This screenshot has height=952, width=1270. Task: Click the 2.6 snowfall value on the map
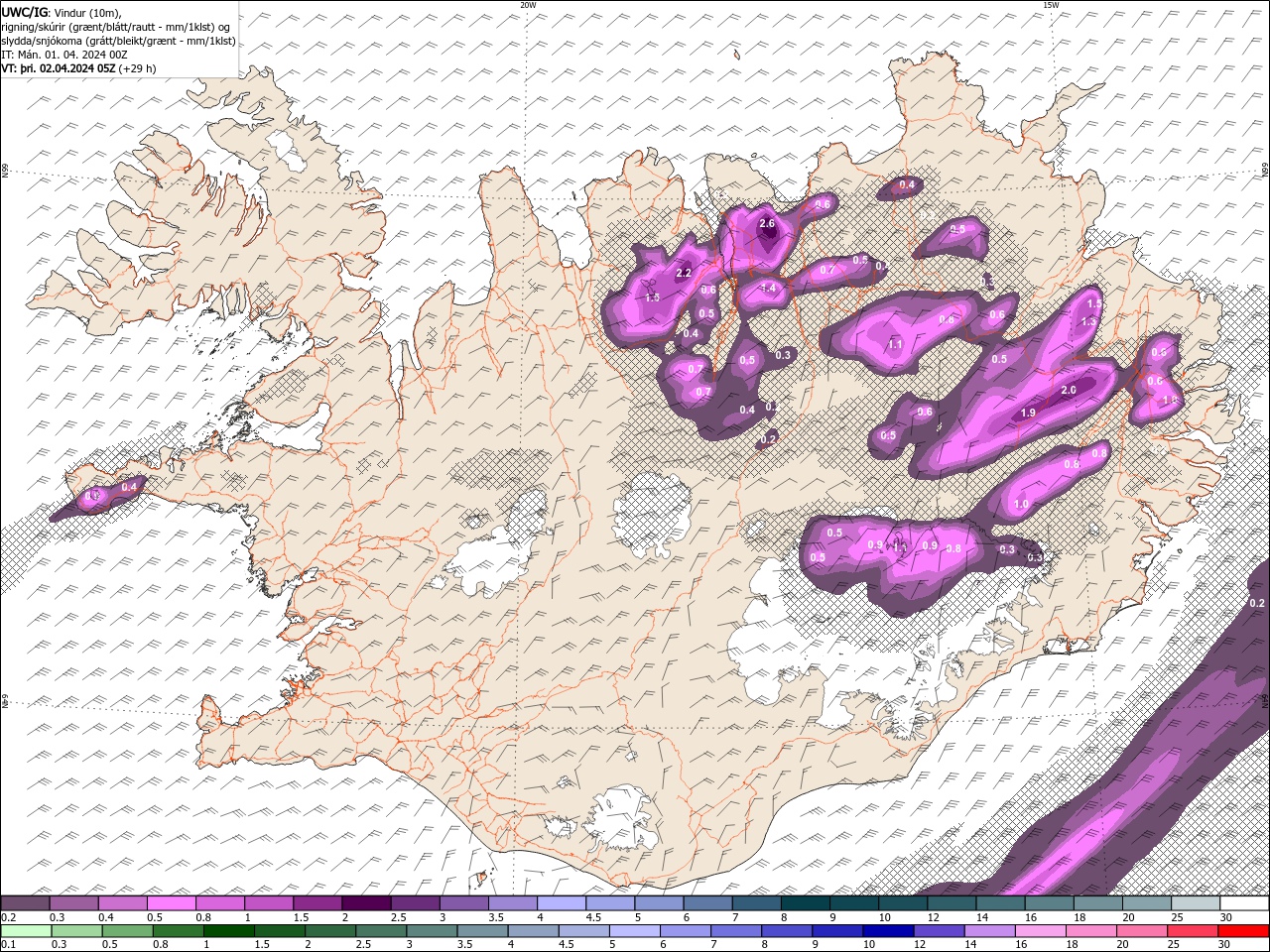[767, 224]
